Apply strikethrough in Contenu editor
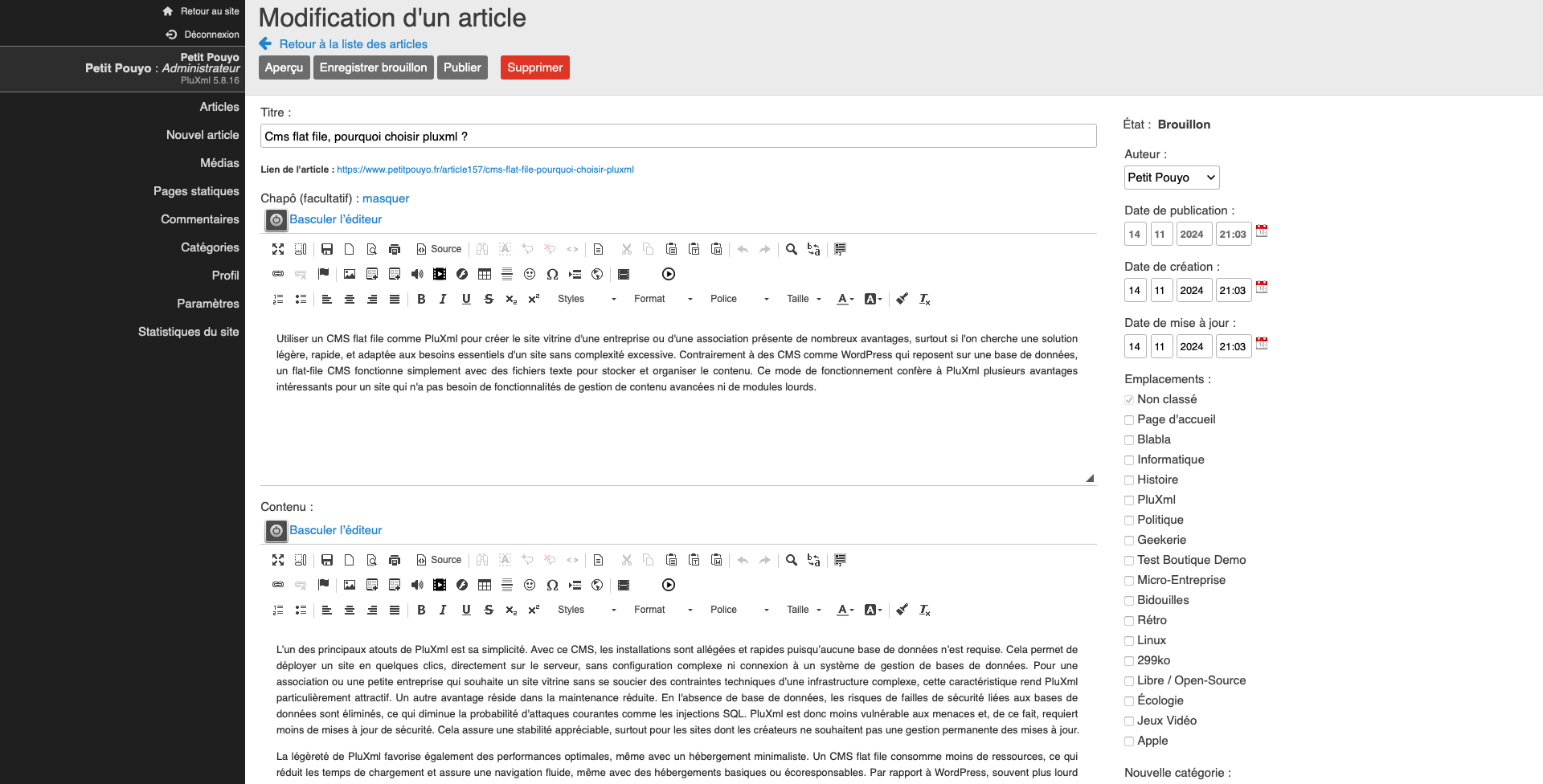This screenshot has width=1543, height=784. pyautogui.click(x=489, y=610)
